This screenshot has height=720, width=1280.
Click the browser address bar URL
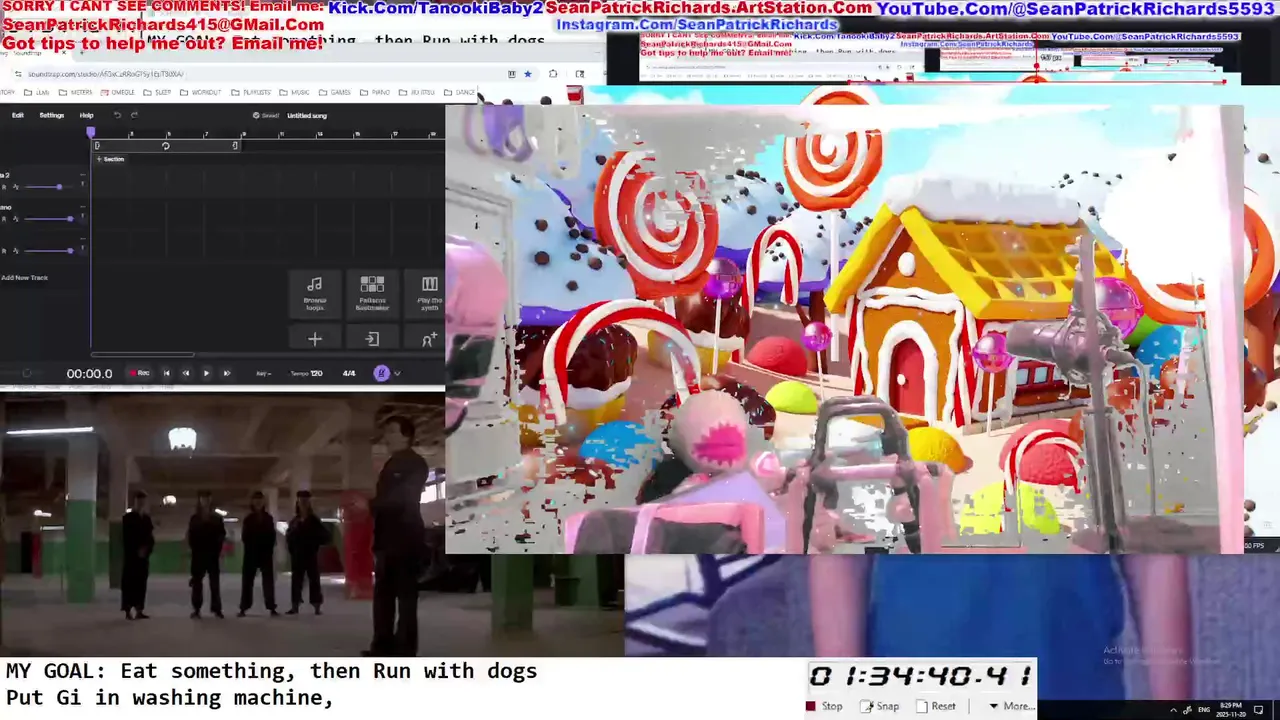point(106,74)
